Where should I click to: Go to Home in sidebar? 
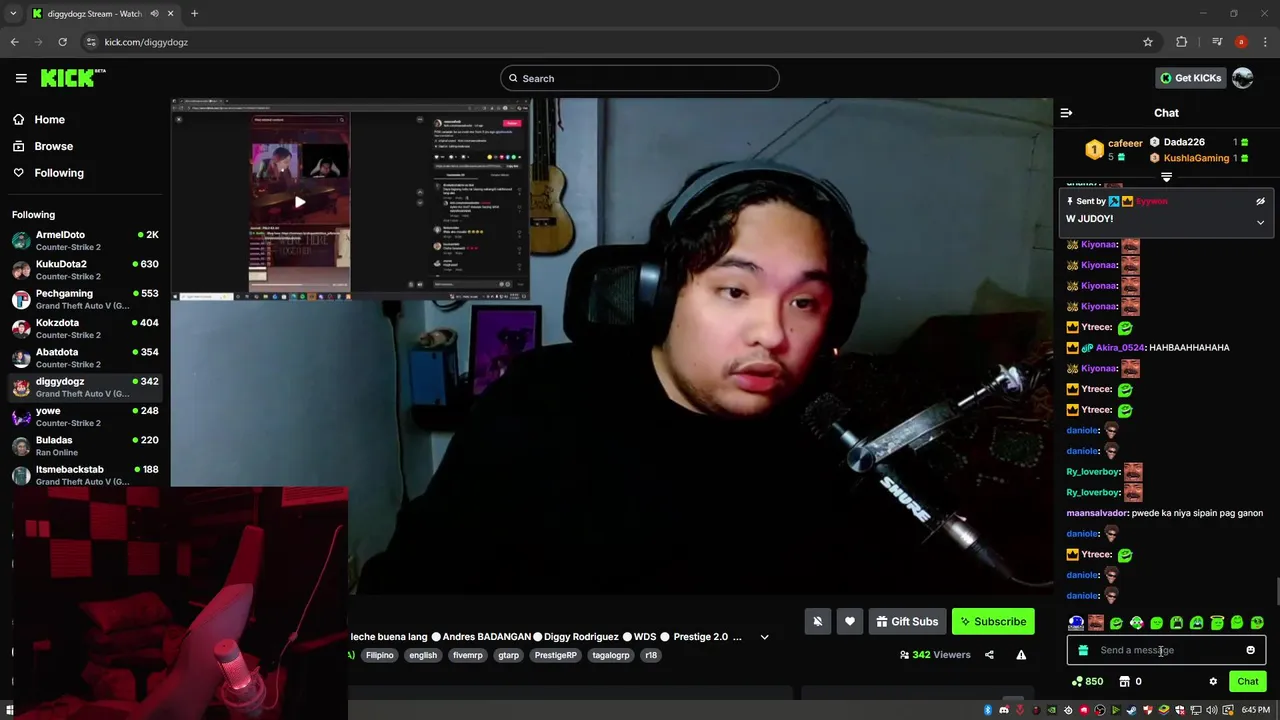(39, 119)
